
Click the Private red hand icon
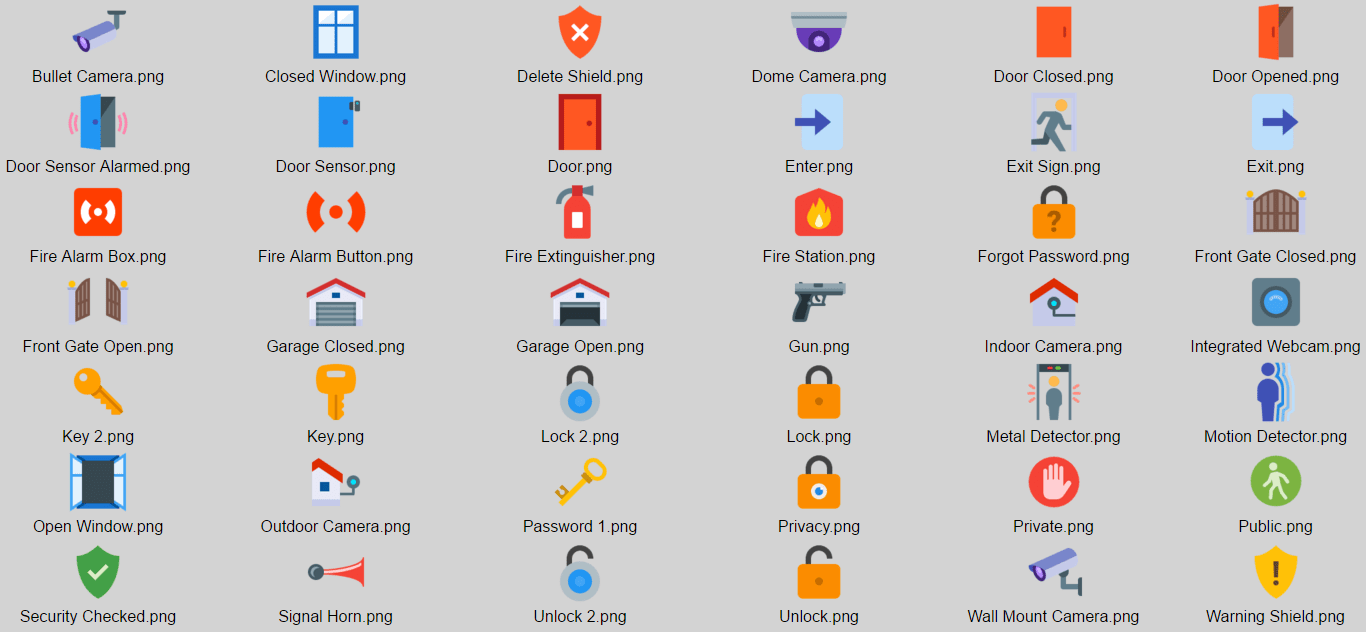coord(1054,482)
